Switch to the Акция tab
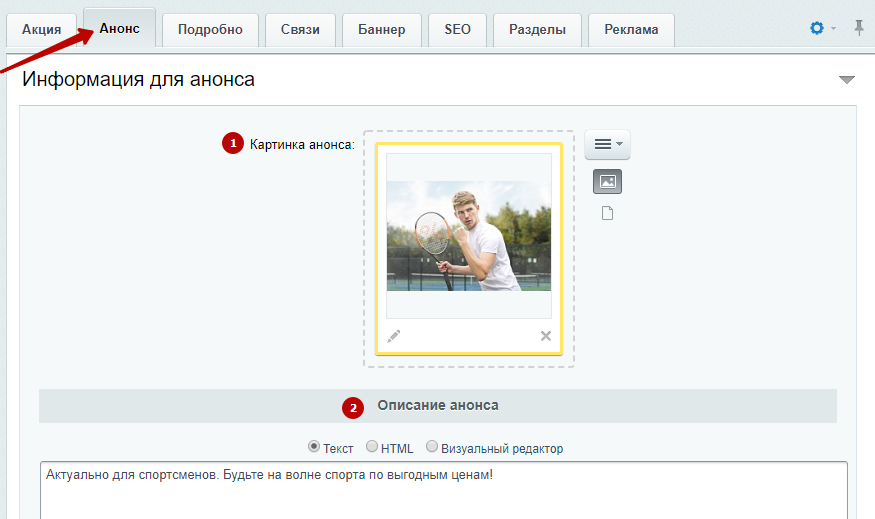875x519 pixels. [x=41, y=30]
